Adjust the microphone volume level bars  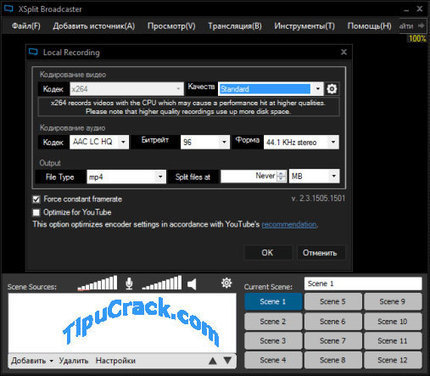coord(97,283)
